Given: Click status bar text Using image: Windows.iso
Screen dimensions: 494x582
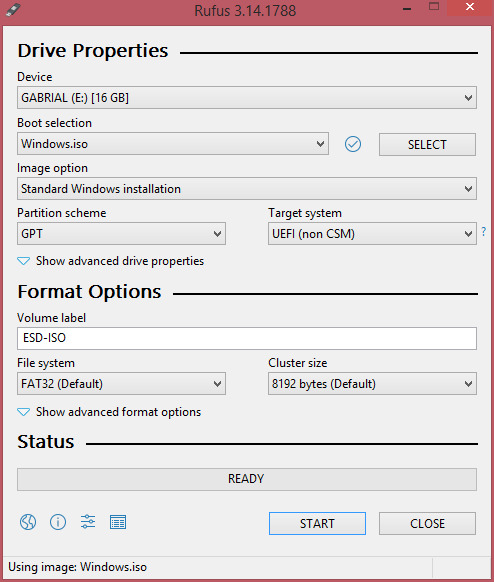Looking at the screenshot, I should coord(78,567).
